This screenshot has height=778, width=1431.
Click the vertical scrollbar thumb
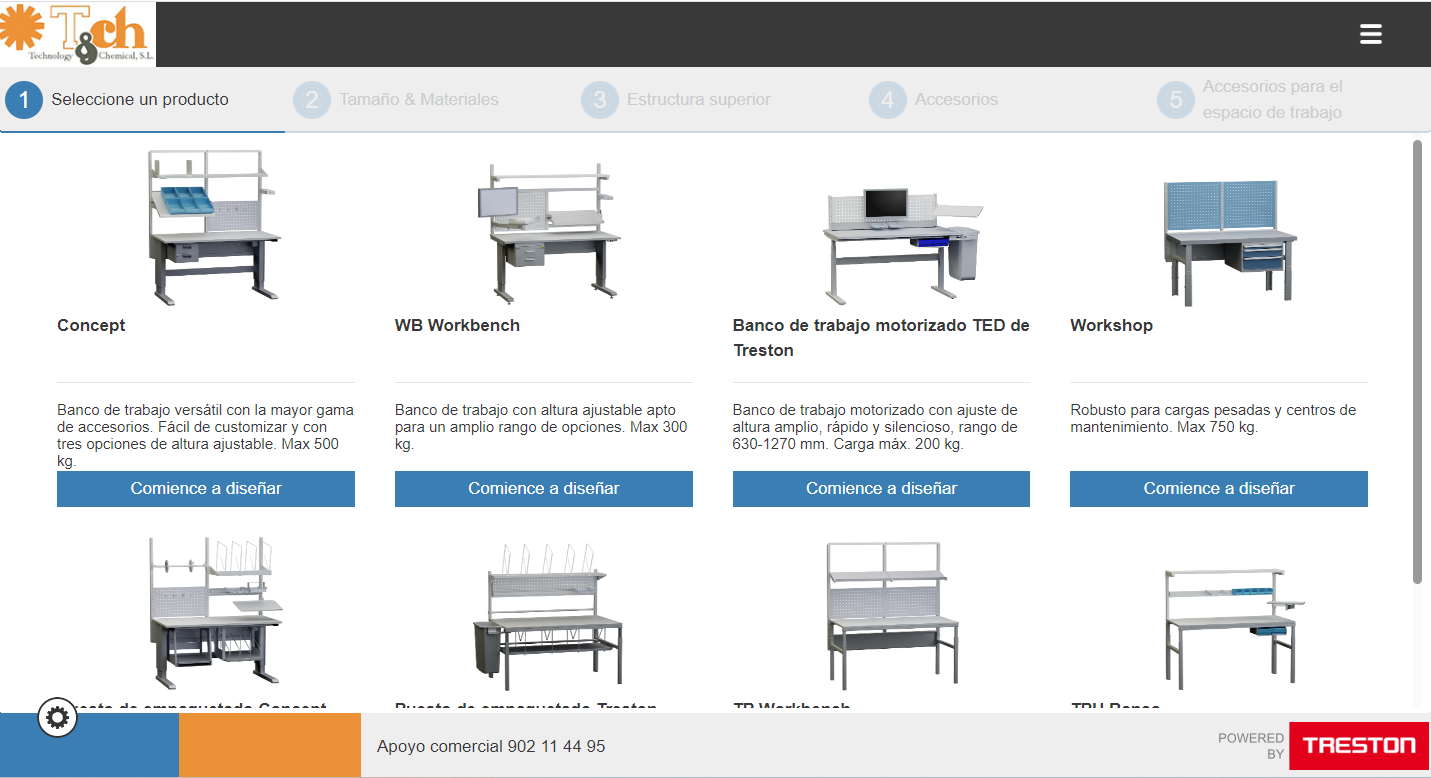tap(1417, 362)
